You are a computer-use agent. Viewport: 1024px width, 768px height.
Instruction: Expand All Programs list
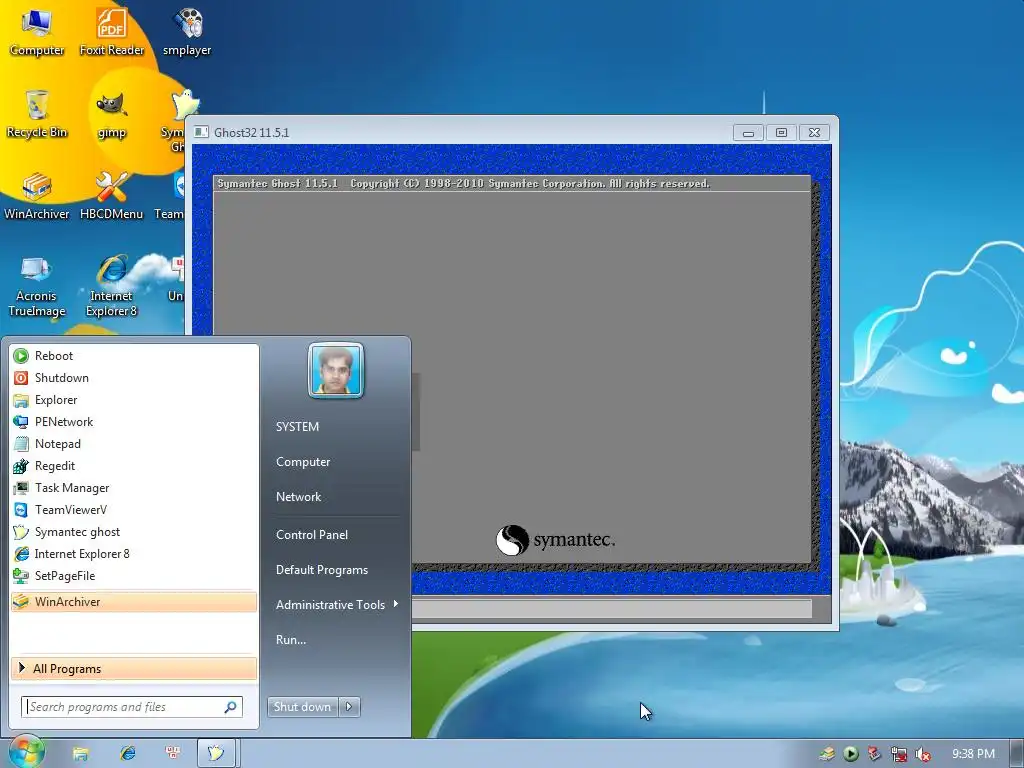point(134,669)
